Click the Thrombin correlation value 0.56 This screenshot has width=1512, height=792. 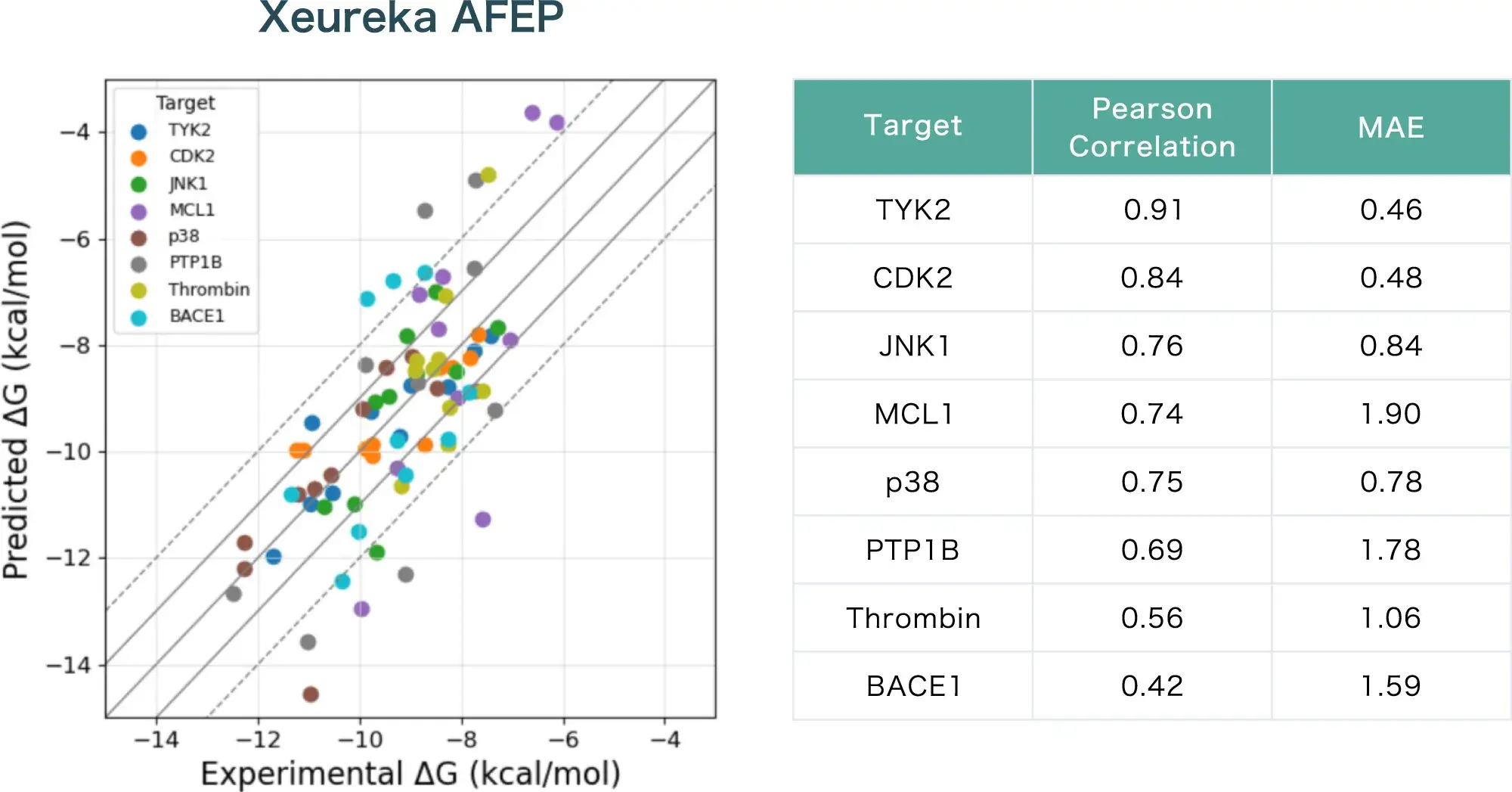[1152, 618]
